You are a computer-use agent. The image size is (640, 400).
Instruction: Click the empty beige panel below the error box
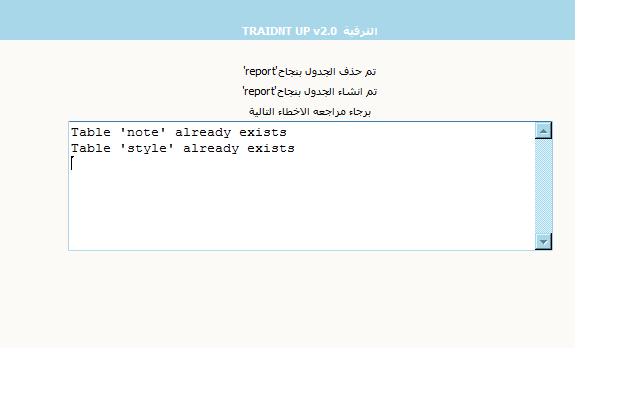pyautogui.click(x=300, y=300)
